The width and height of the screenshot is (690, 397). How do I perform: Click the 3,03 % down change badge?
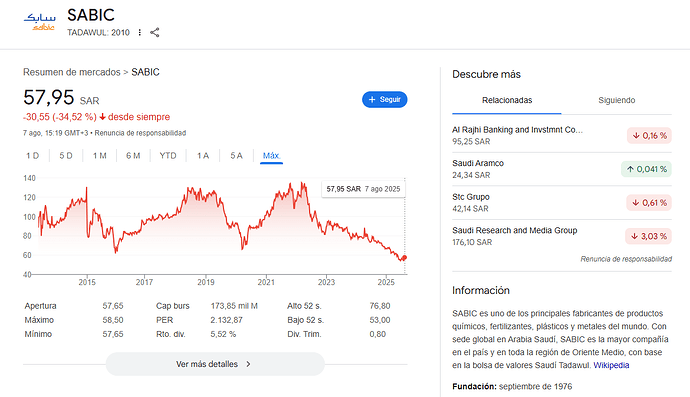pyautogui.click(x=649, y=236)
